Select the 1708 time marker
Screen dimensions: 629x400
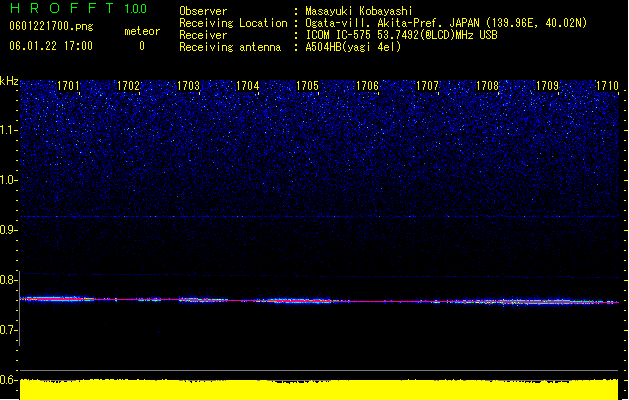tap(487, 86)
